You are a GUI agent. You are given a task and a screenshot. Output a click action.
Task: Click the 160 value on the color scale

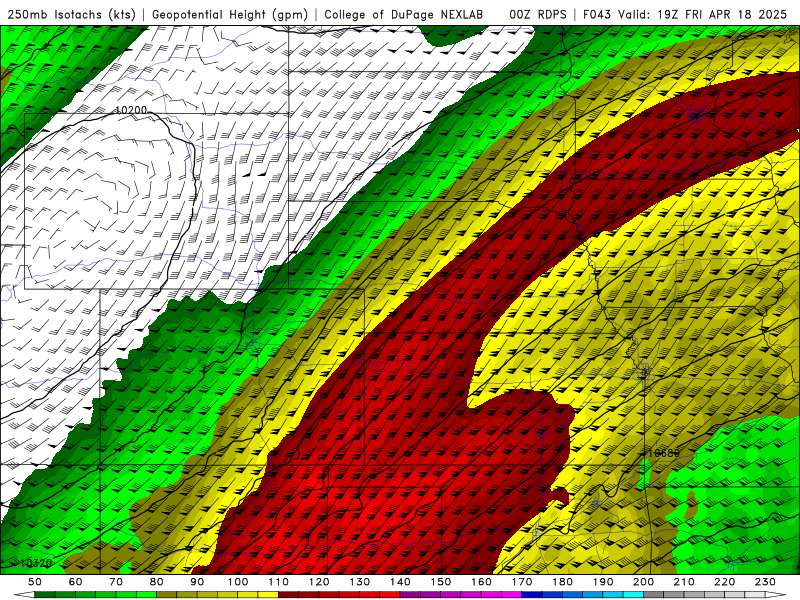481,582
